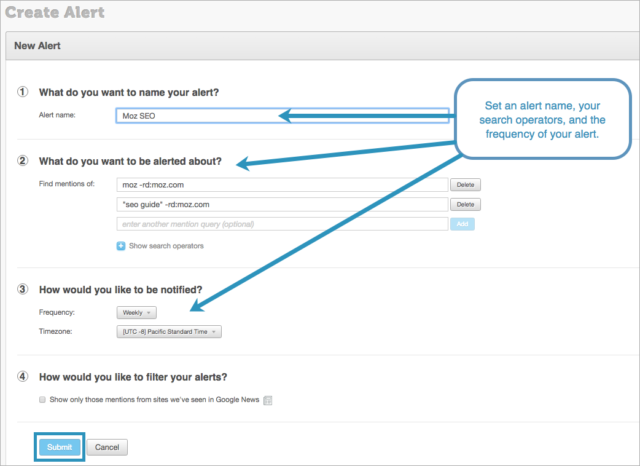The height and width of the screenshot is (466, 640).
Task: Click the circled step 1 number icon
Action: click(23, 93)
